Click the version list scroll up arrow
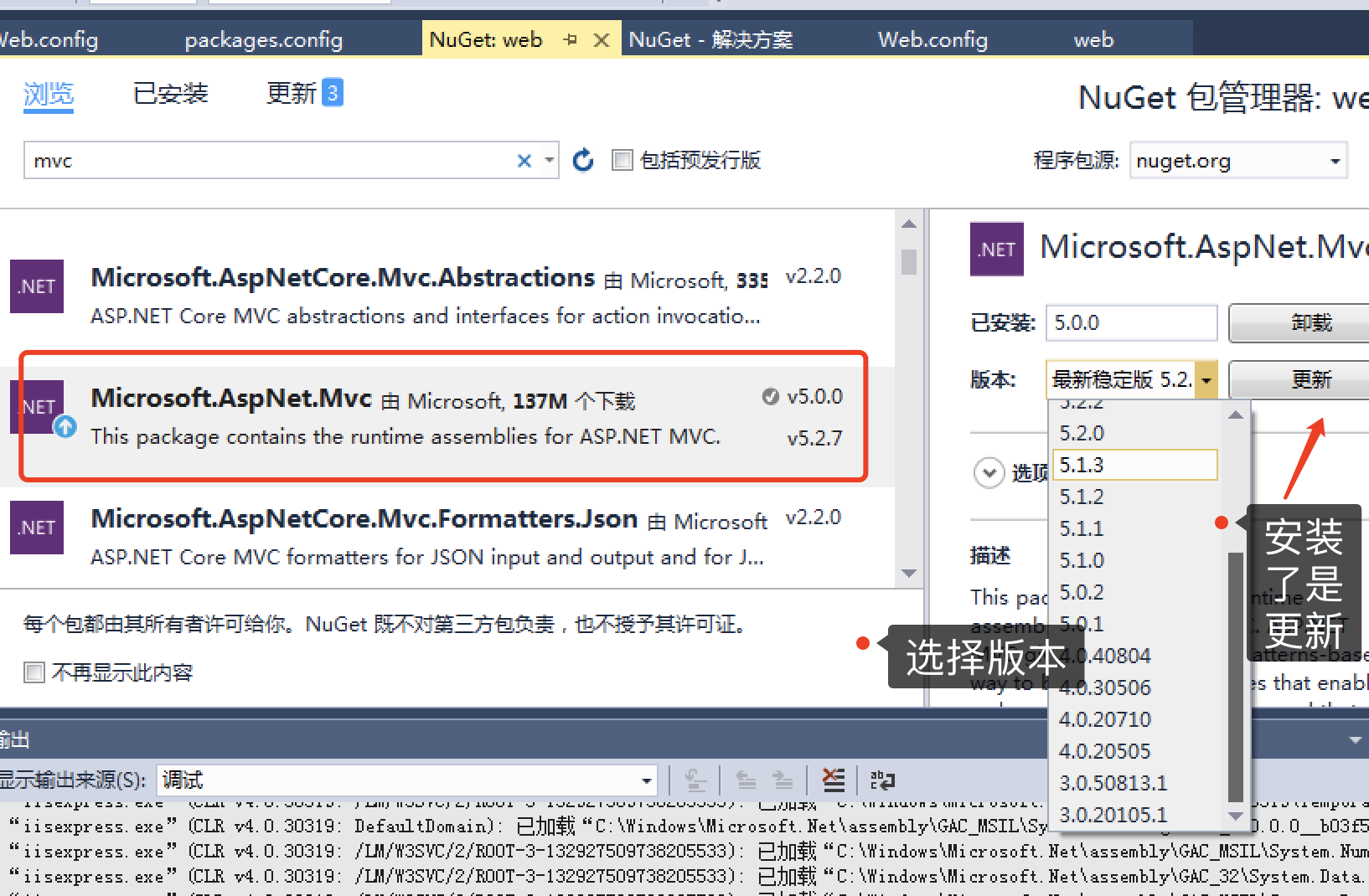The height and width of the screenshot is (896, 1369). 1236,415
